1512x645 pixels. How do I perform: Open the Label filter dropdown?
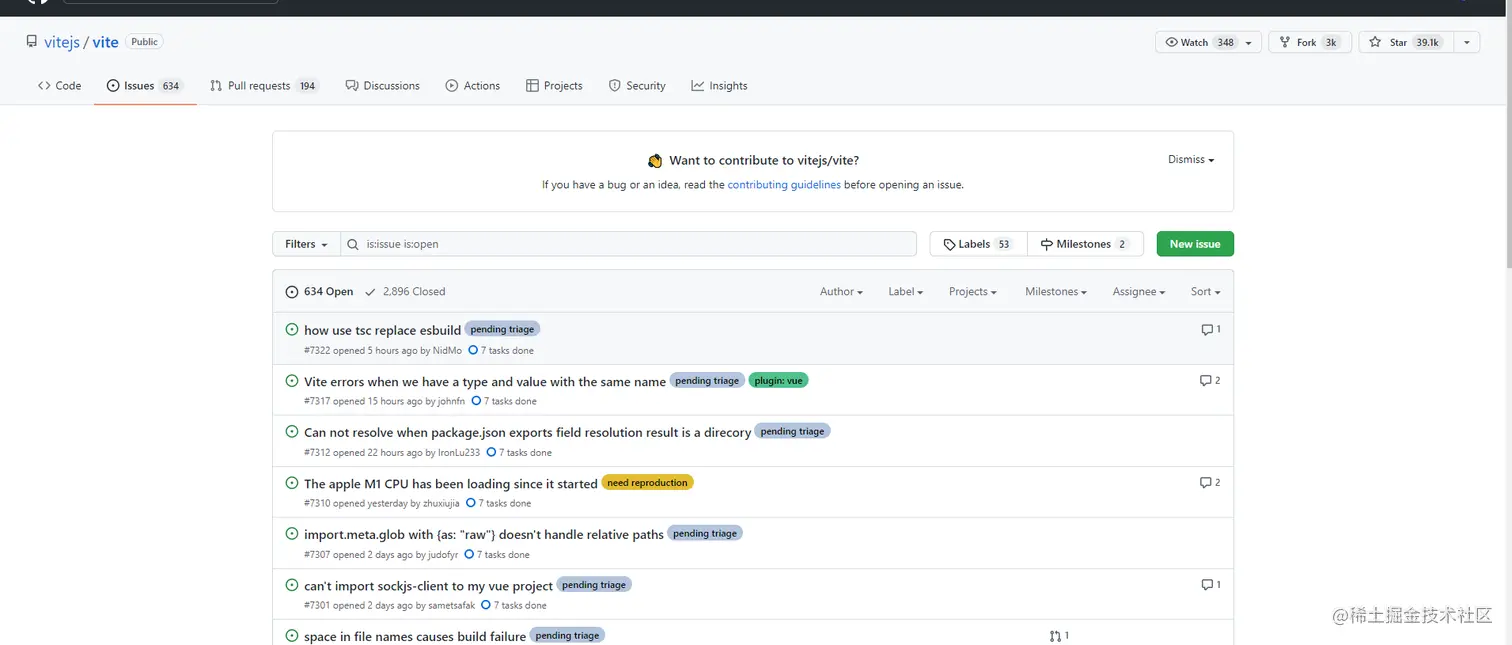905,292
